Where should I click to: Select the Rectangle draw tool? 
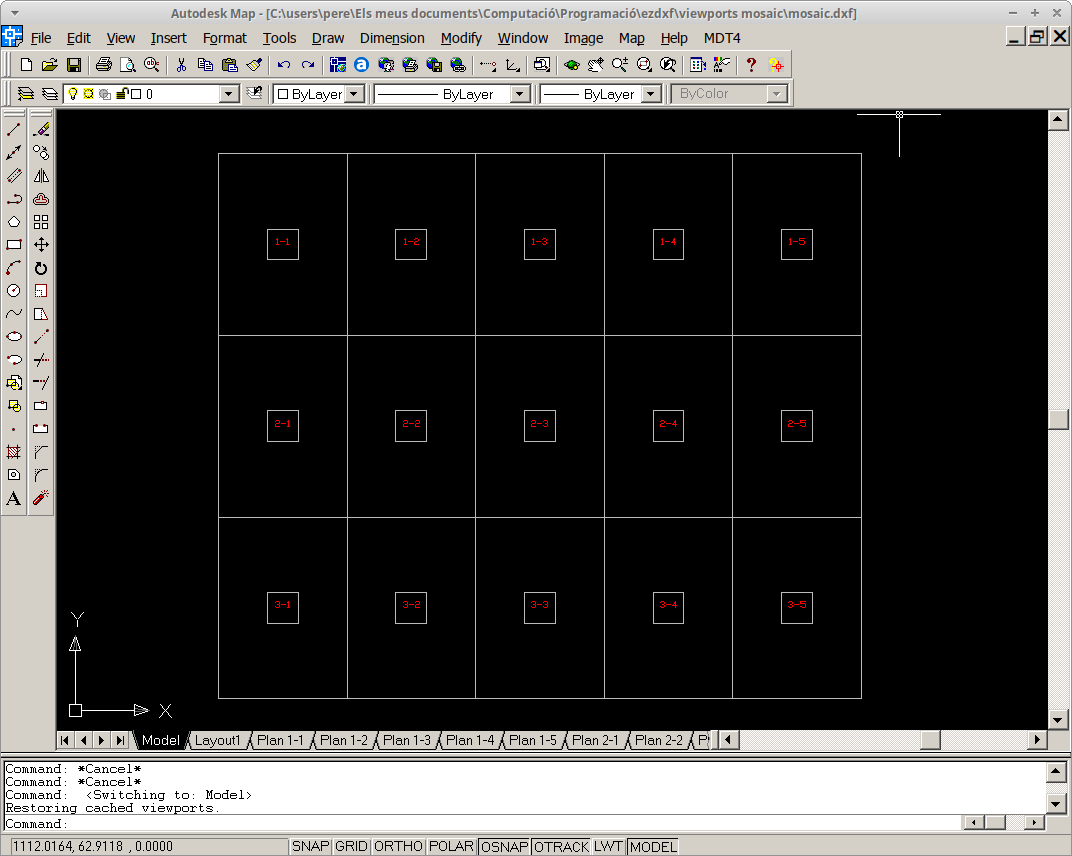[14, 244]
